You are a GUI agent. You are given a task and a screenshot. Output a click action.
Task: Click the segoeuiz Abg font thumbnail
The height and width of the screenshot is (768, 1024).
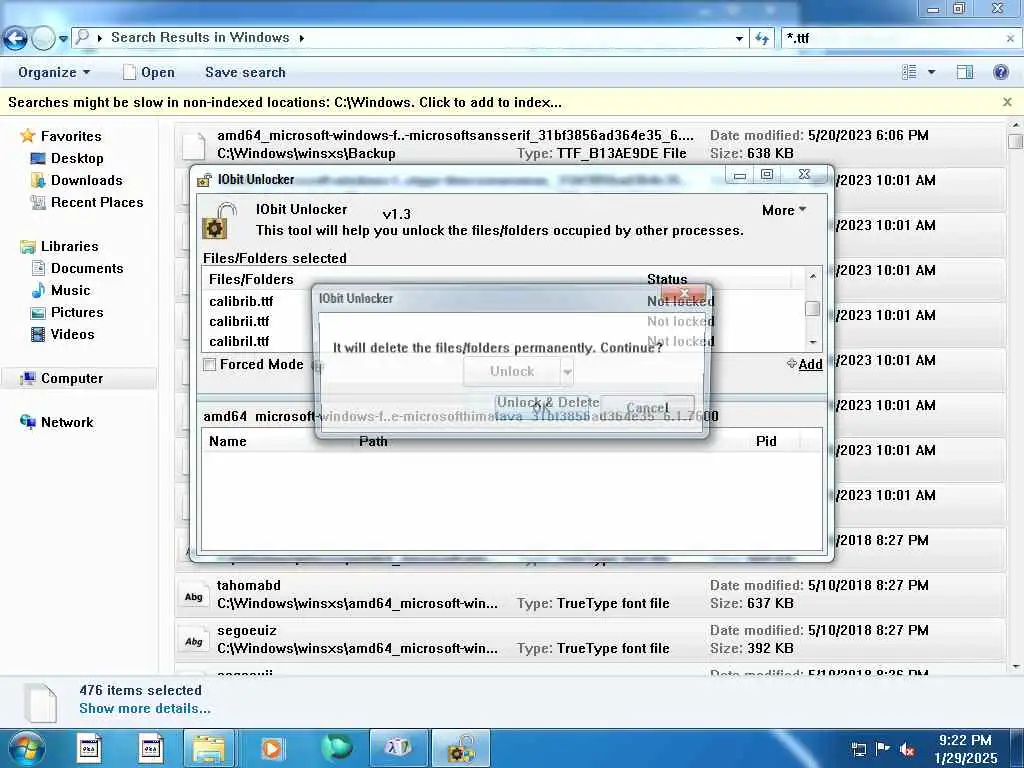click(x=193, y=641)
